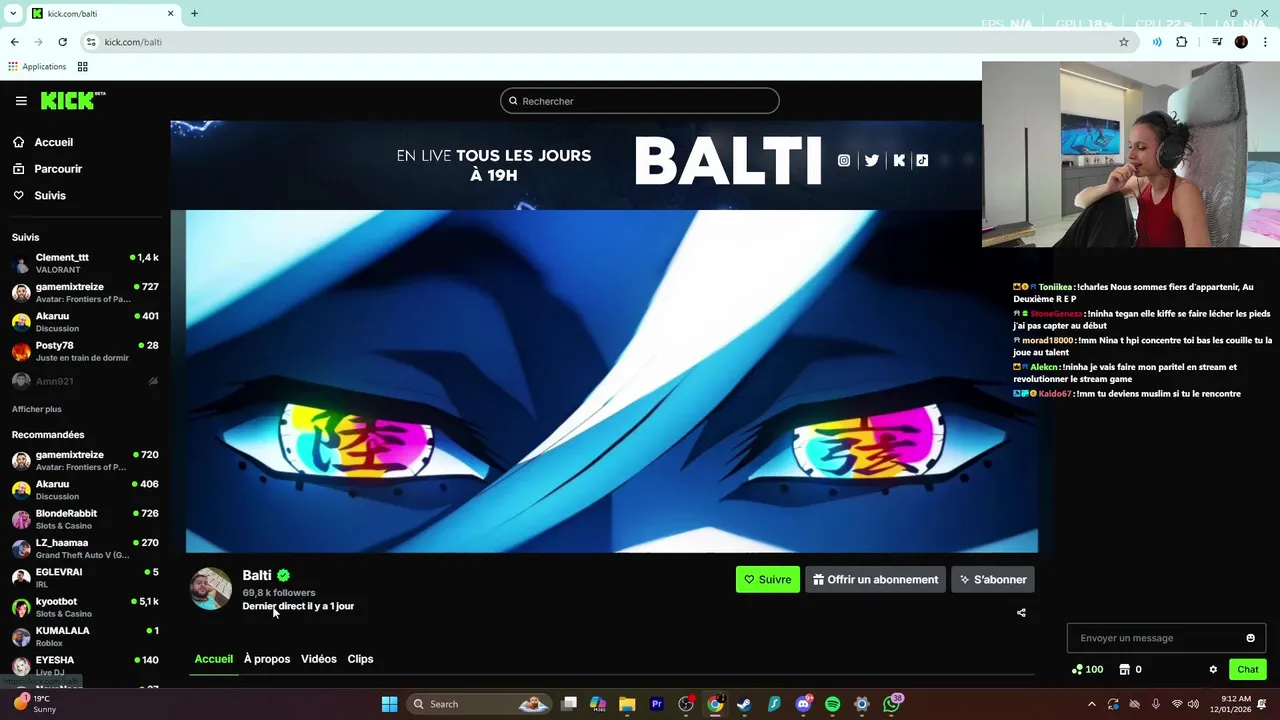Click the S'abonner button

click(x=993, y=579)
